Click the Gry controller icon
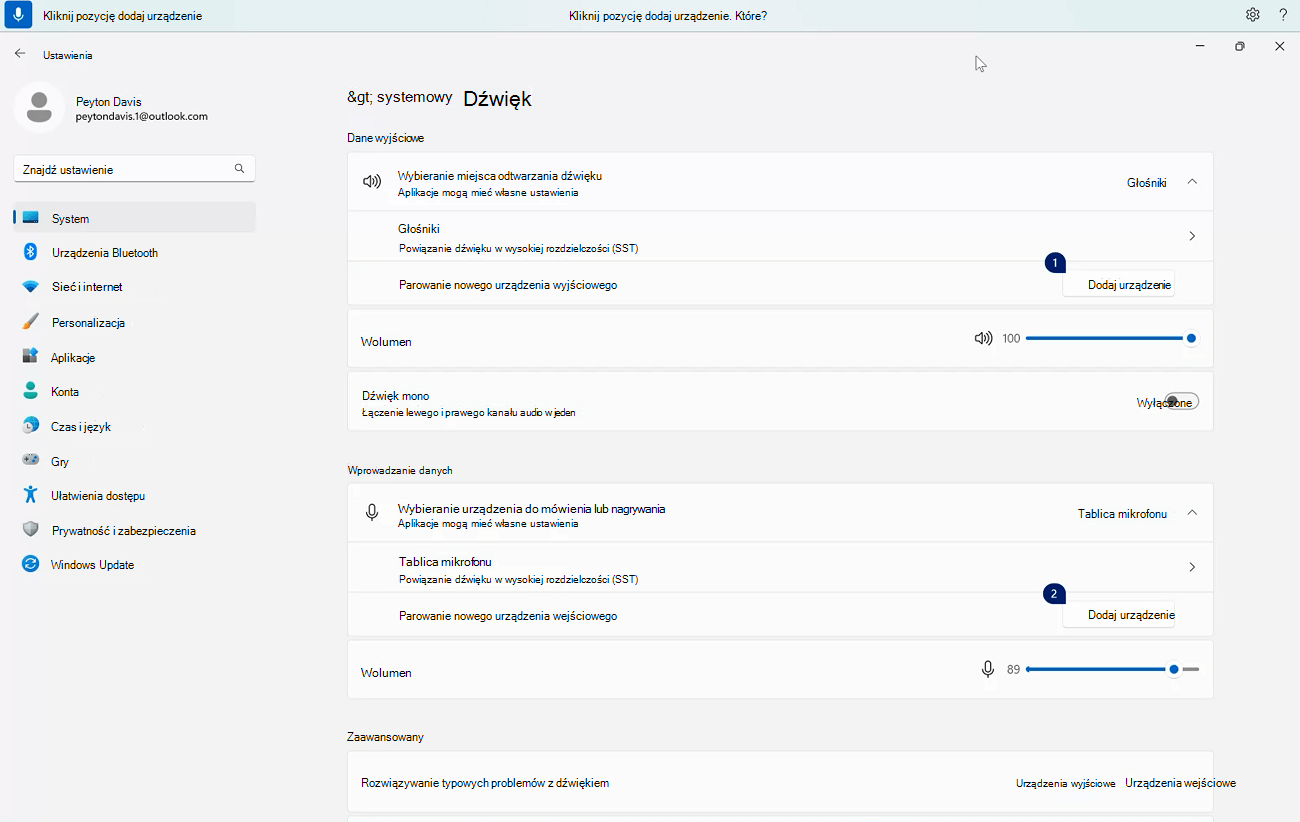Viewport: 1300px width, 822px height. tap(31, 461)
